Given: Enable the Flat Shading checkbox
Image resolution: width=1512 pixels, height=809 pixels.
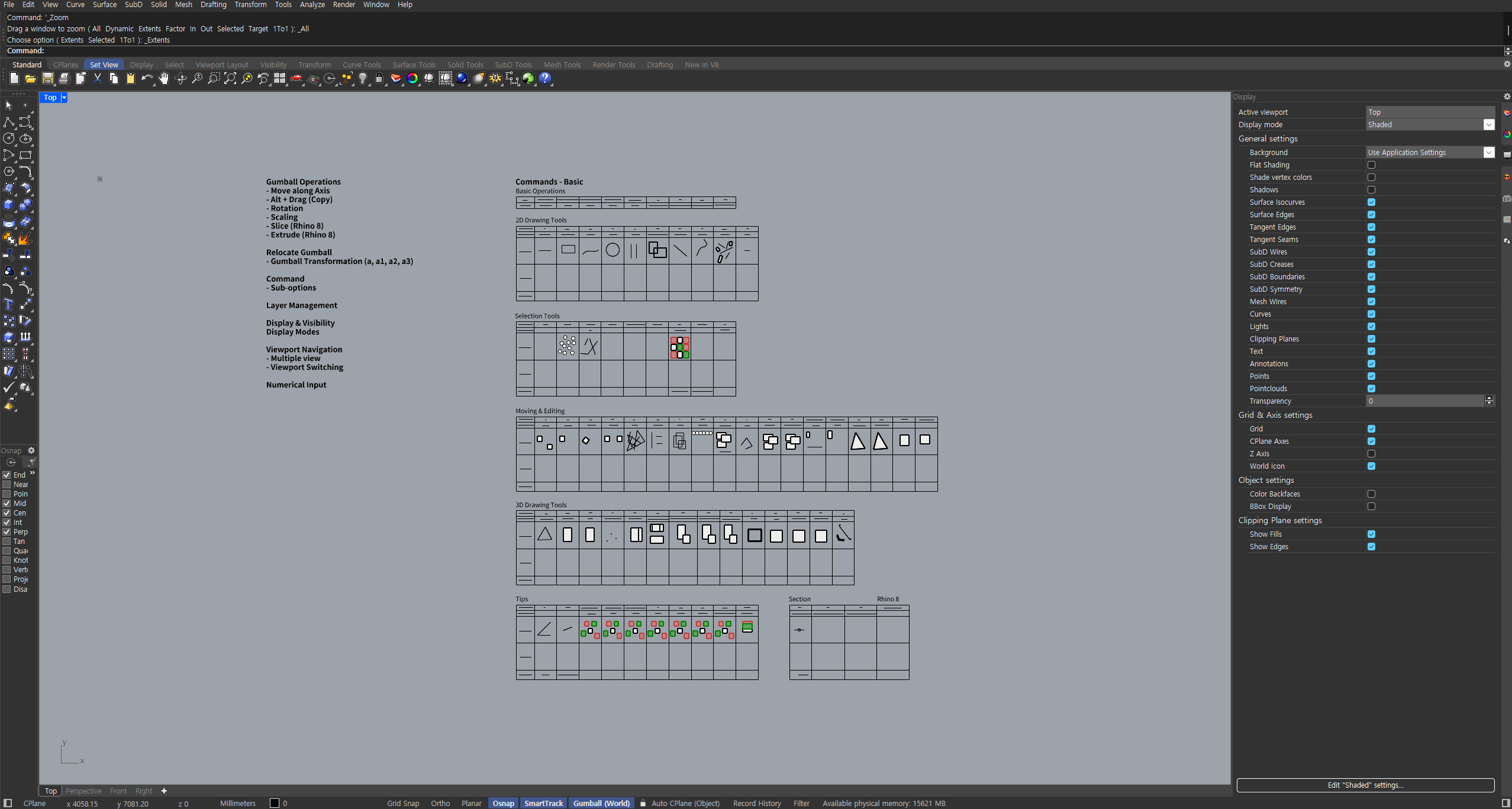Looking at the screenshot, I should (x=1371, y=165).
